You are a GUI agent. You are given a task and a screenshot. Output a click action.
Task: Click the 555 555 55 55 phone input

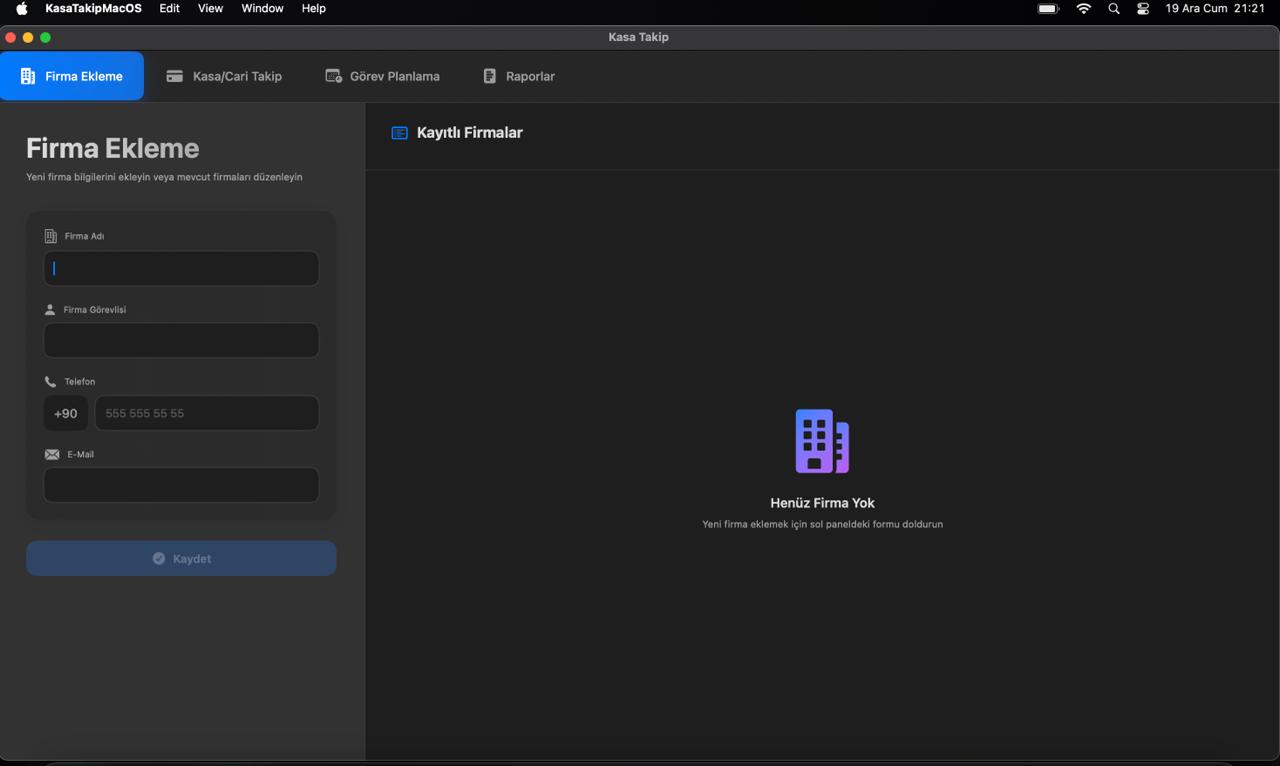click(x=206, y=413)
